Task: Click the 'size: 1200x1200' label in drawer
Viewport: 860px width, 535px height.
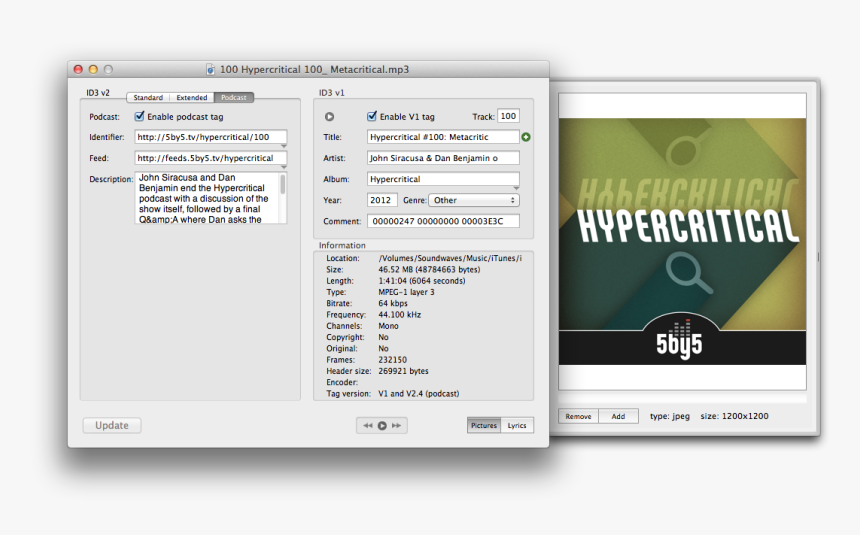Action: coord(734,416)
